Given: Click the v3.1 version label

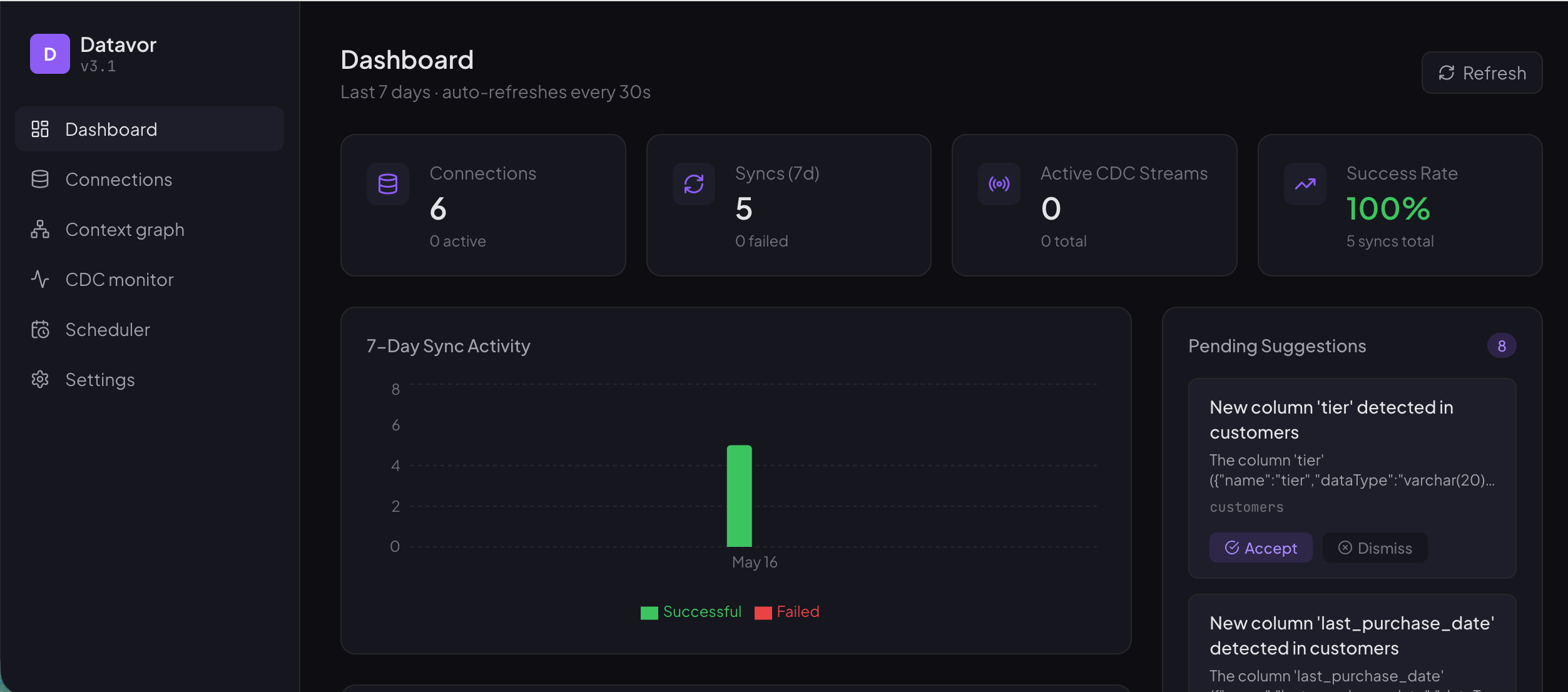Looking at the screenshot, I should 98,66.
